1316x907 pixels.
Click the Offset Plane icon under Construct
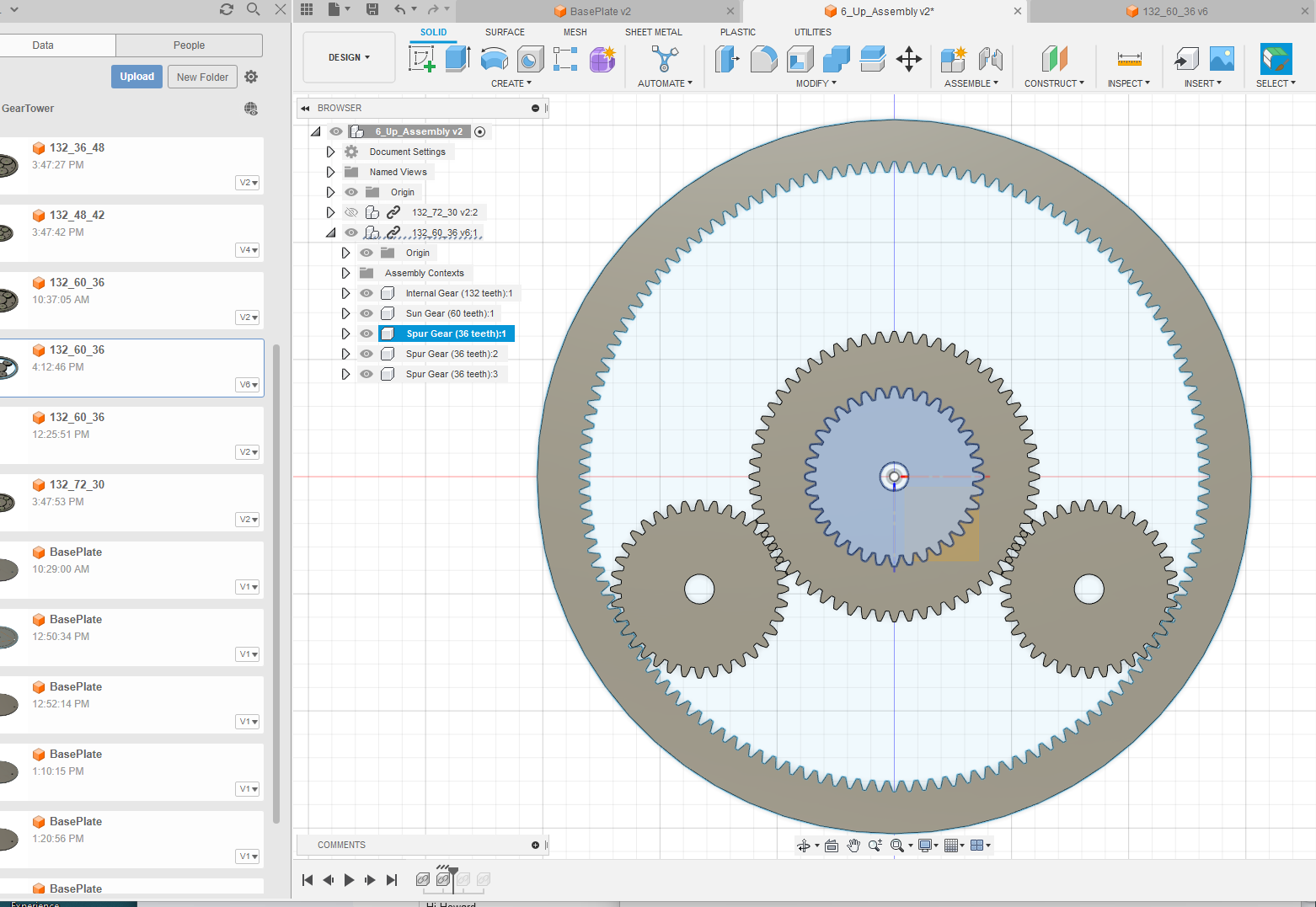1054,59
